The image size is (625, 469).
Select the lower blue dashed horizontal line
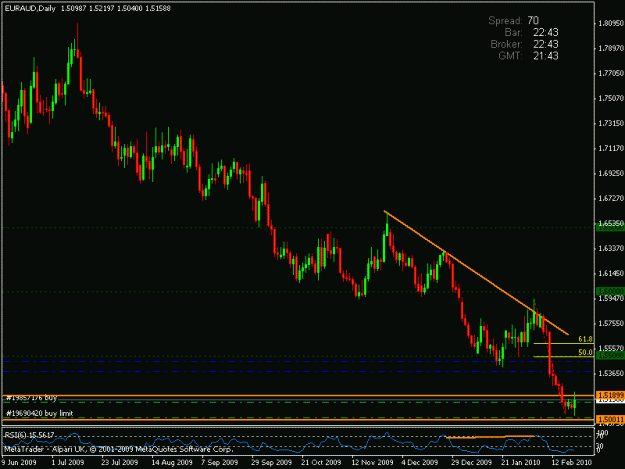(x=298, y=371)
